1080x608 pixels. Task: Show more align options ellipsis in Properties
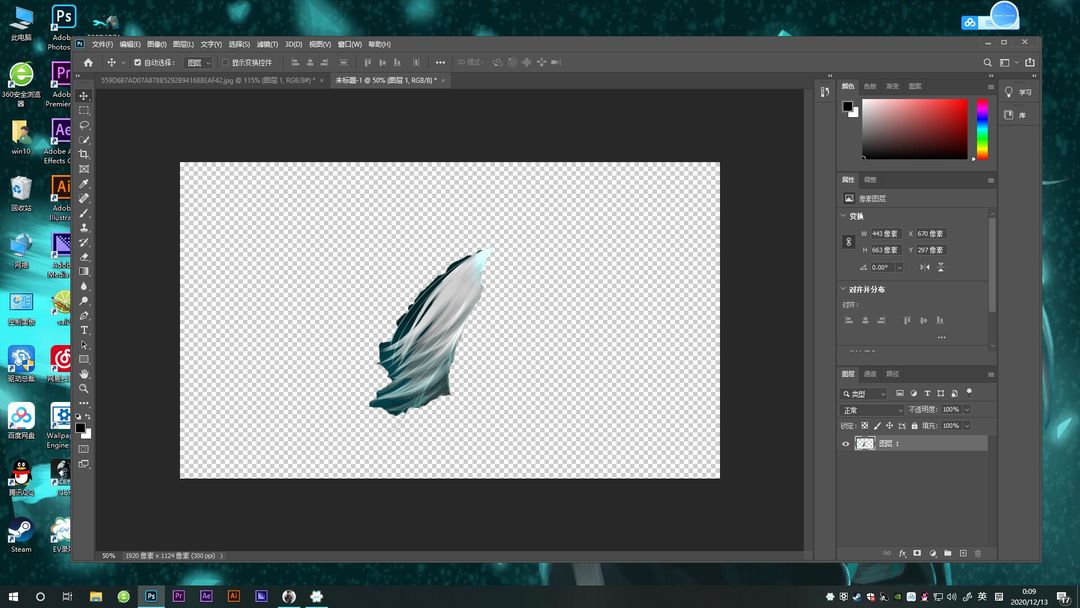click(x=942, y=337)
